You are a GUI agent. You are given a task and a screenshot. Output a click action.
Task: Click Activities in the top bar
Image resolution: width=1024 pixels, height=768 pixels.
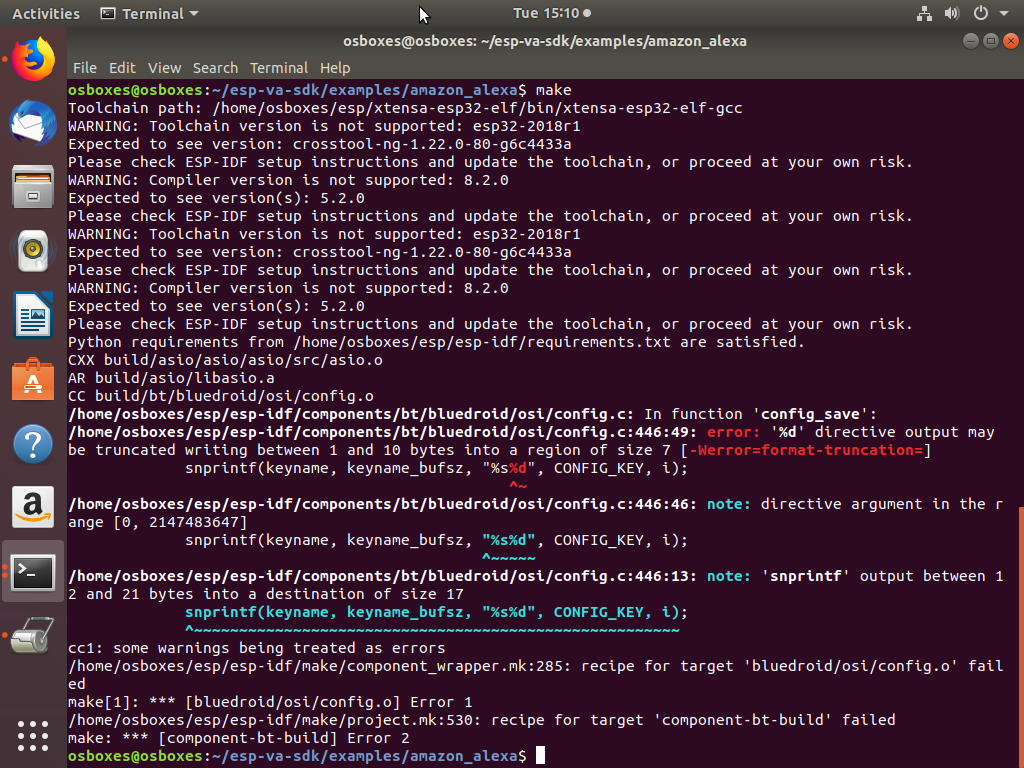coord(46,14)
